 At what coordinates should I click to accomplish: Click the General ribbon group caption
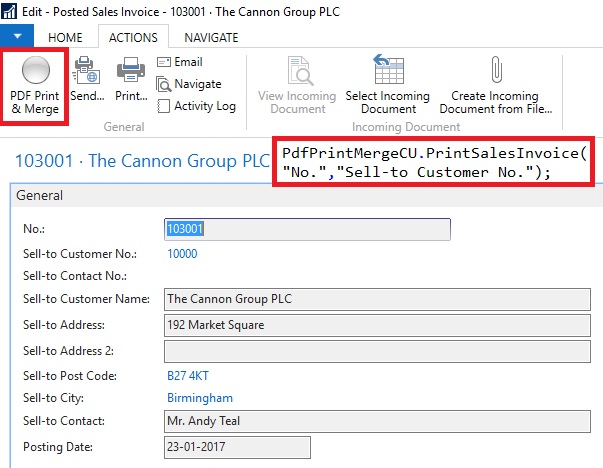tap(124, 127)
